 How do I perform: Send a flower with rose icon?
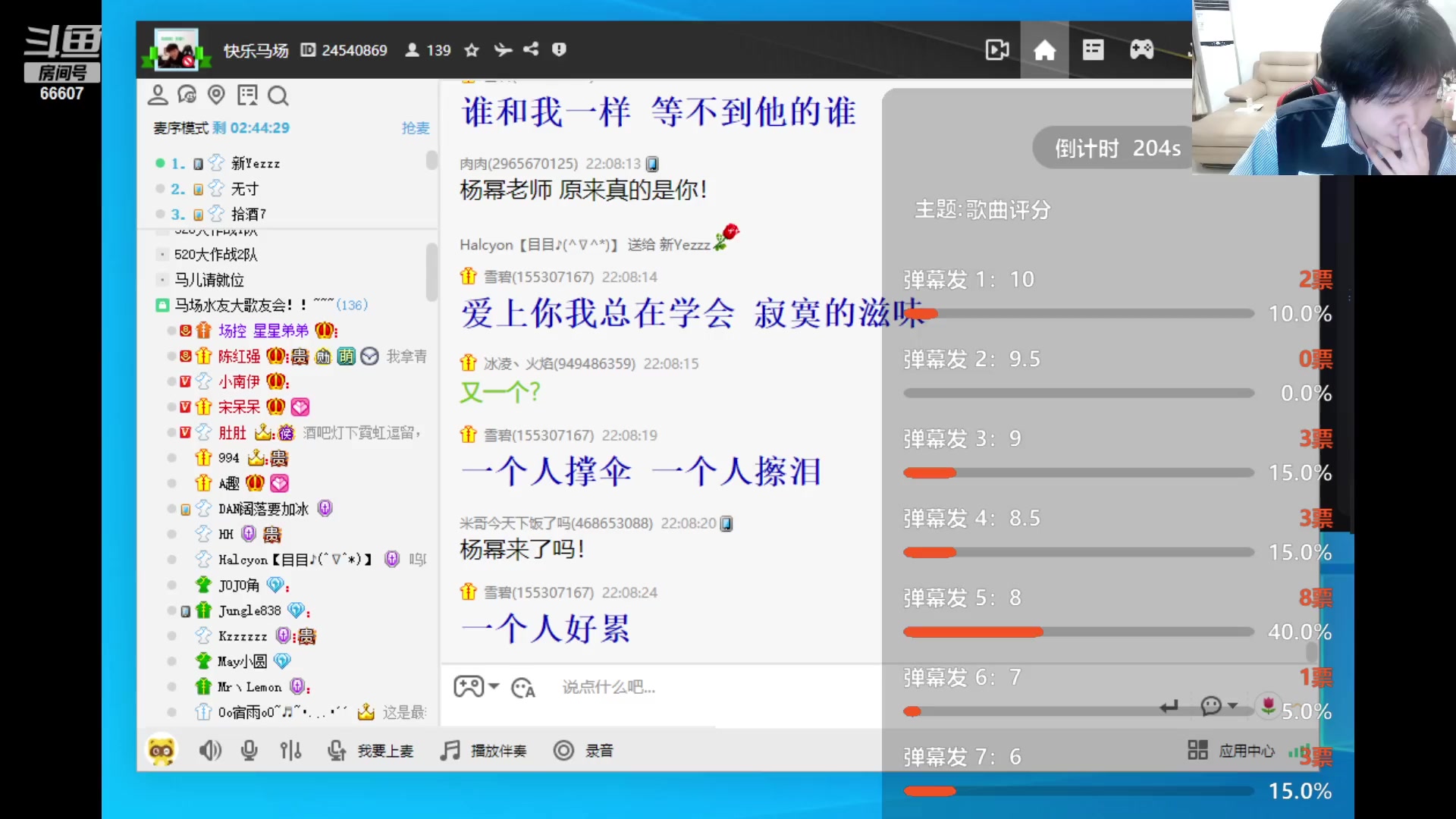(x=1268, y=706)
